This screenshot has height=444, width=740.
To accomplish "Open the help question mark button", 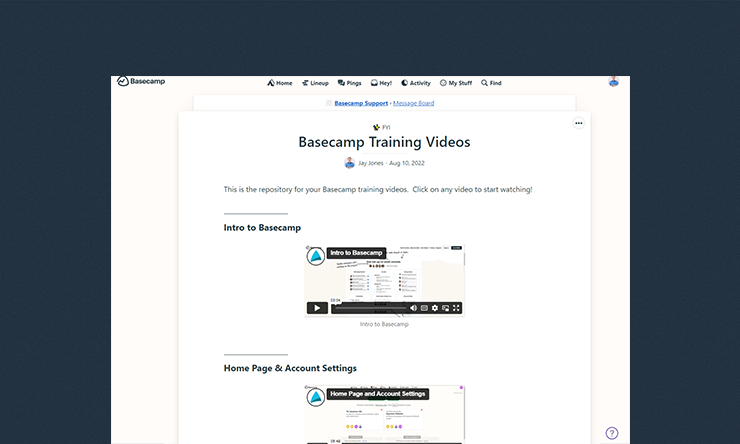I will 612,433.
